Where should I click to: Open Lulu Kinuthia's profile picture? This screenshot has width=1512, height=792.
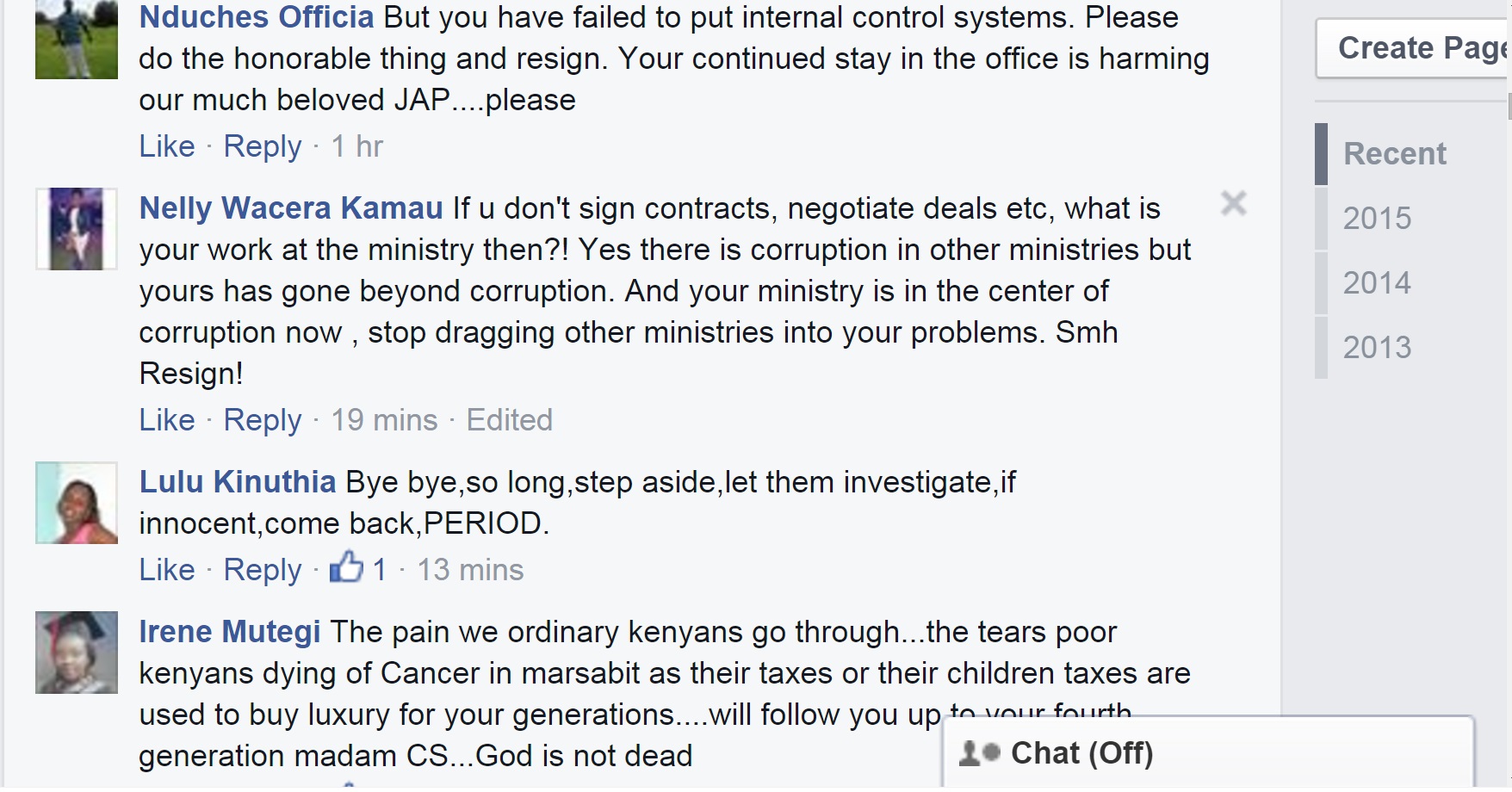77,503
